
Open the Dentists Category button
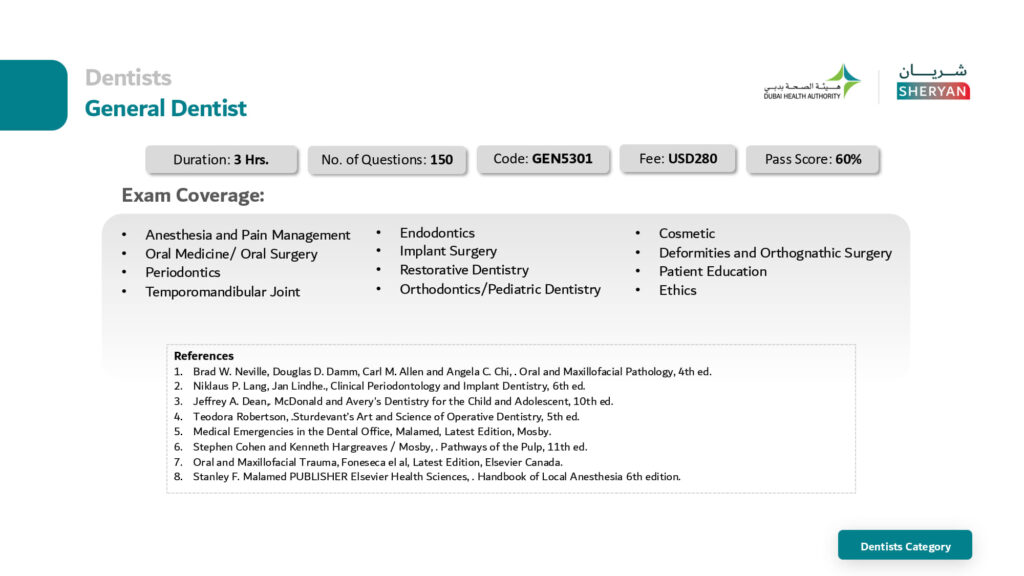coord(905,546)
